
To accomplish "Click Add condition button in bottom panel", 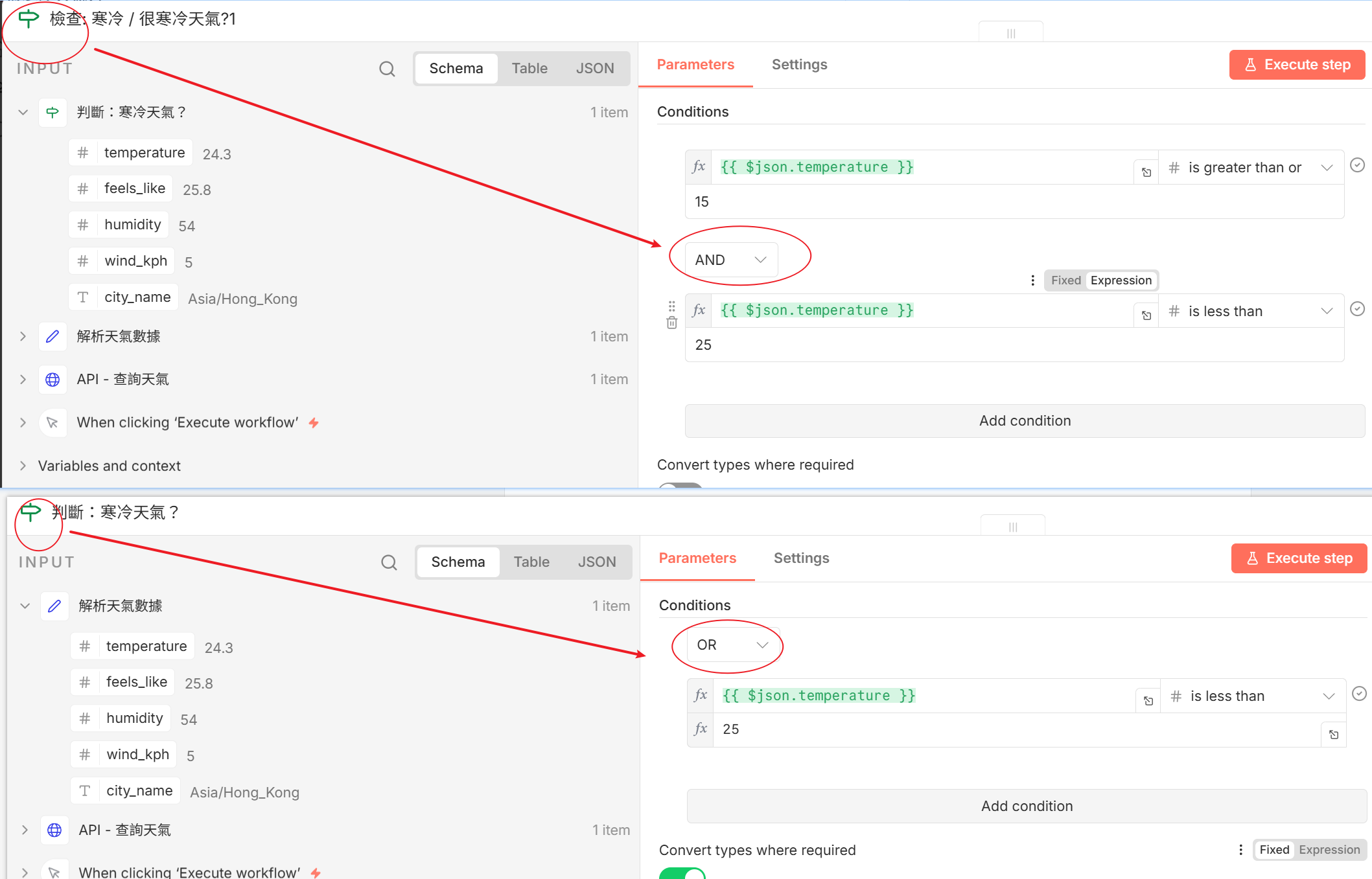I will (1026, 806).
